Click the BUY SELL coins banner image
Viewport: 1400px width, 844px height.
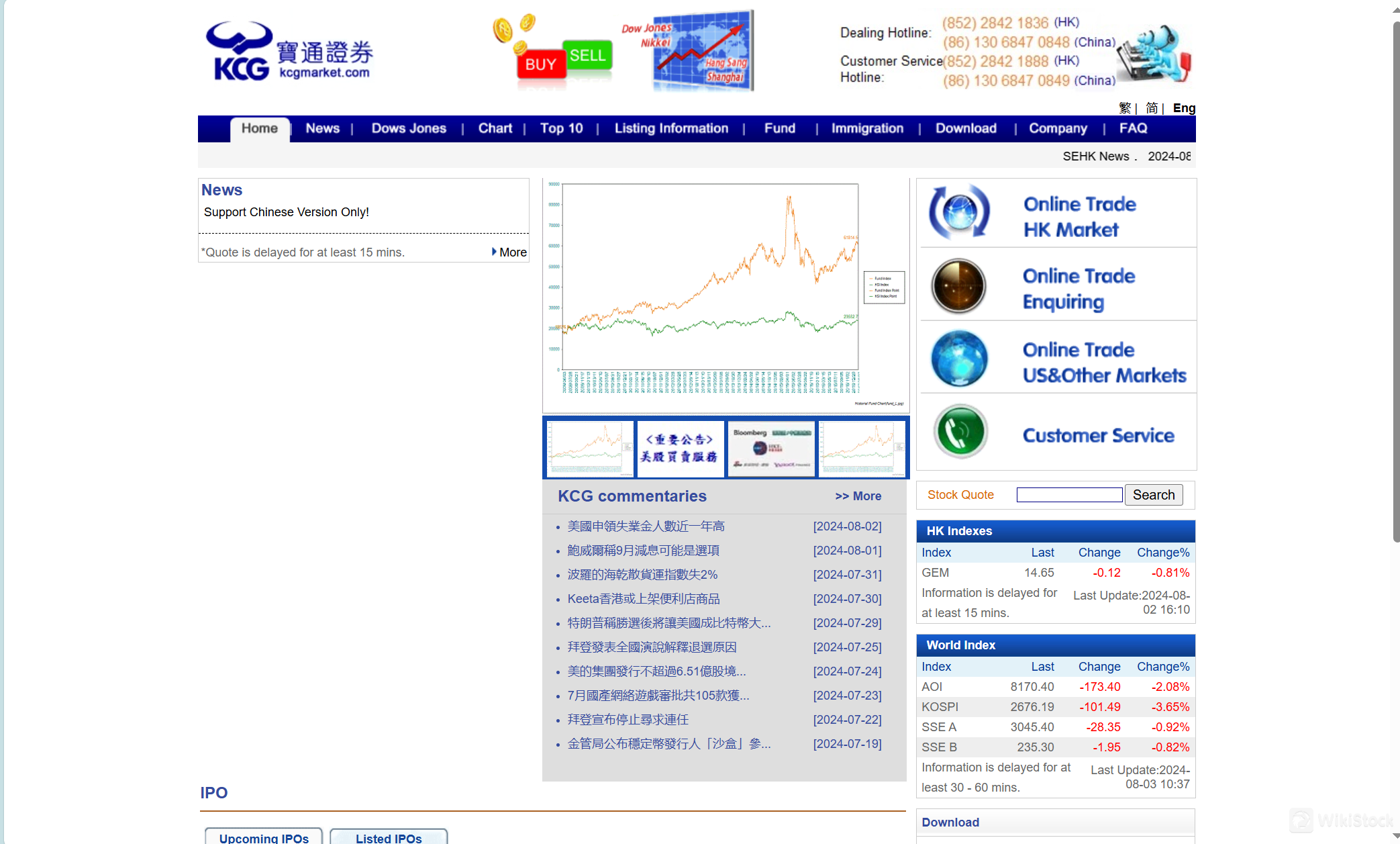click(552, 52)
